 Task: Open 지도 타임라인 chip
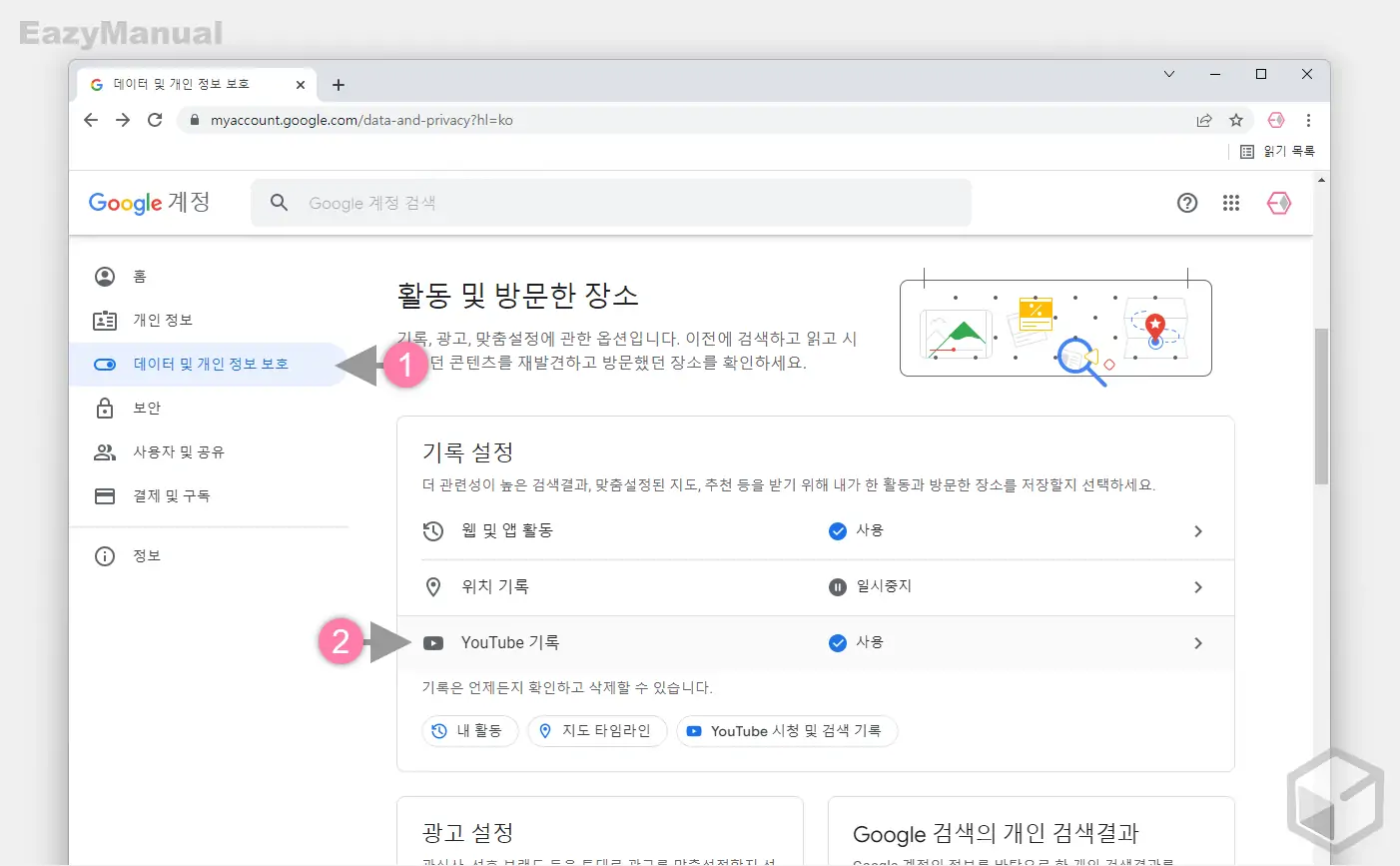pyautogui.click(x=597, y=731)
